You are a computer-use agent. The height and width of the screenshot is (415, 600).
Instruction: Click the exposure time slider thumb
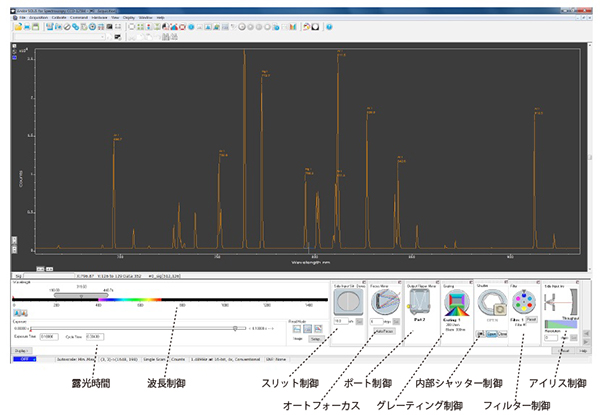[x=235, y=328]
